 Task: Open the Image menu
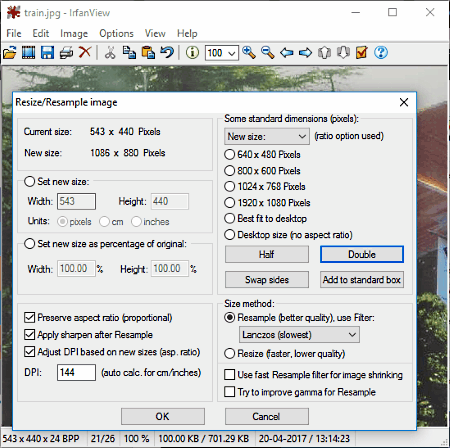tap(74, 33)
